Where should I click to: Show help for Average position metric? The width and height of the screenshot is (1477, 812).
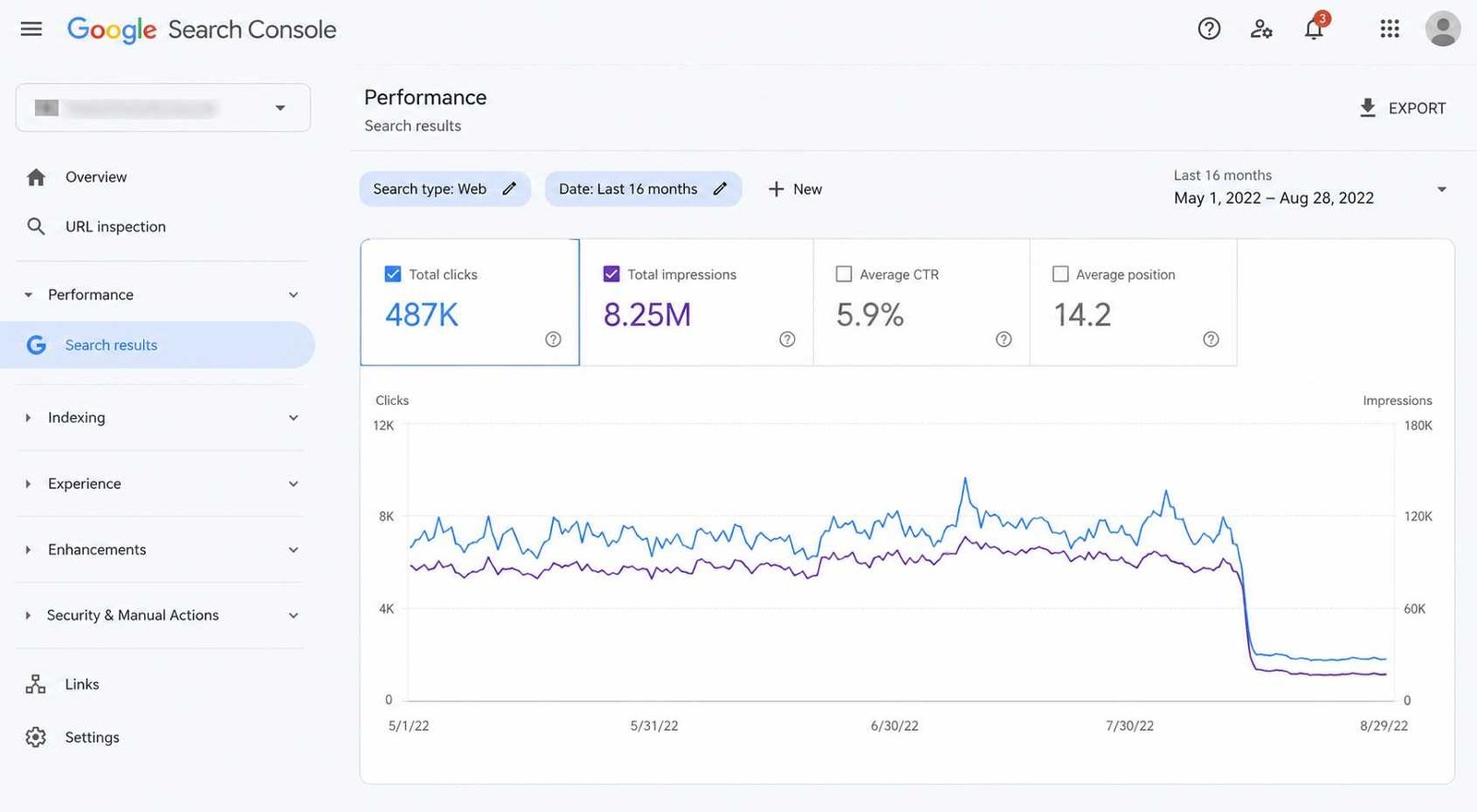coord(1211,340)
